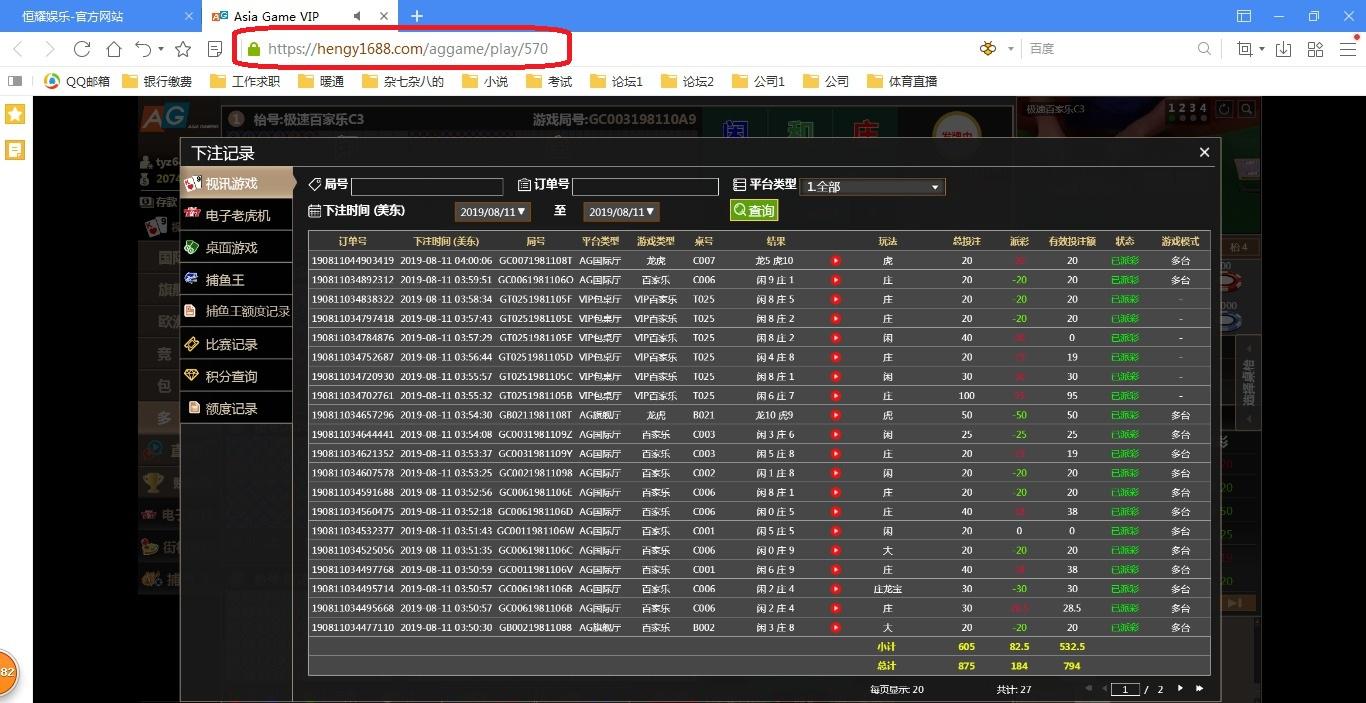Open the 捕鱼王额度记录 tab
This screenshot has height=703, width=1366.
click(236, 311)
